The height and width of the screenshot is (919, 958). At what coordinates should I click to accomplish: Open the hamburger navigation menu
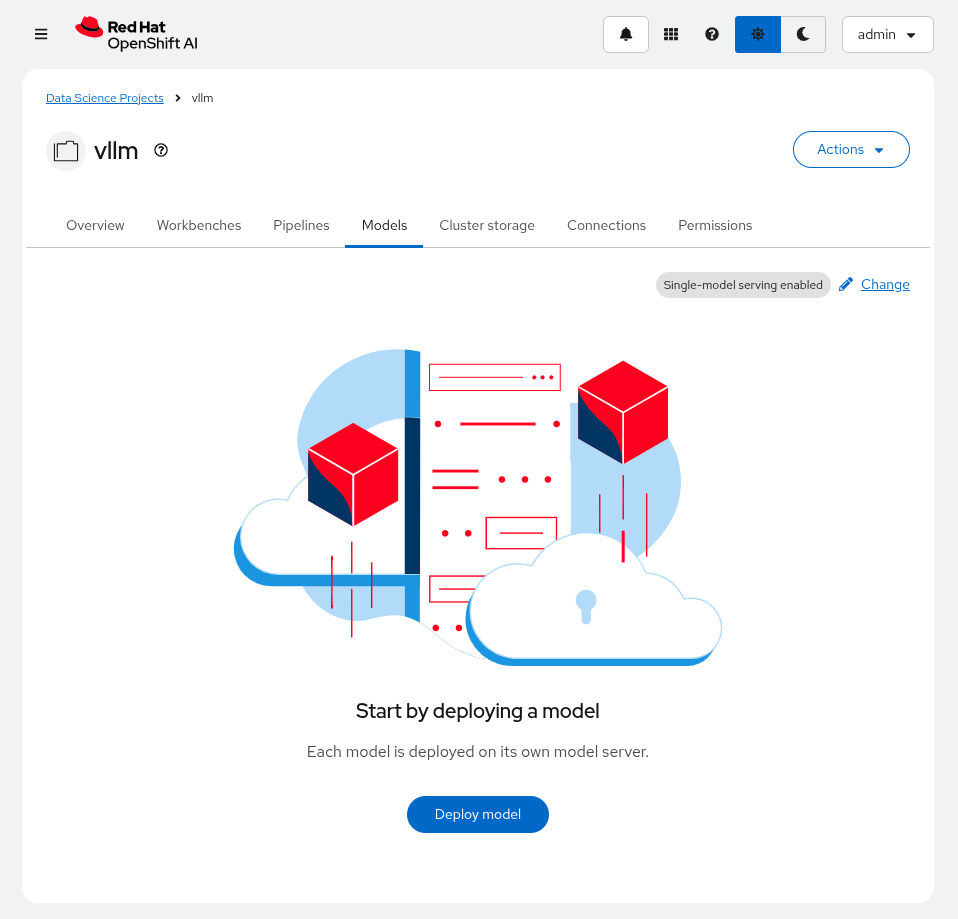point(41,34)
